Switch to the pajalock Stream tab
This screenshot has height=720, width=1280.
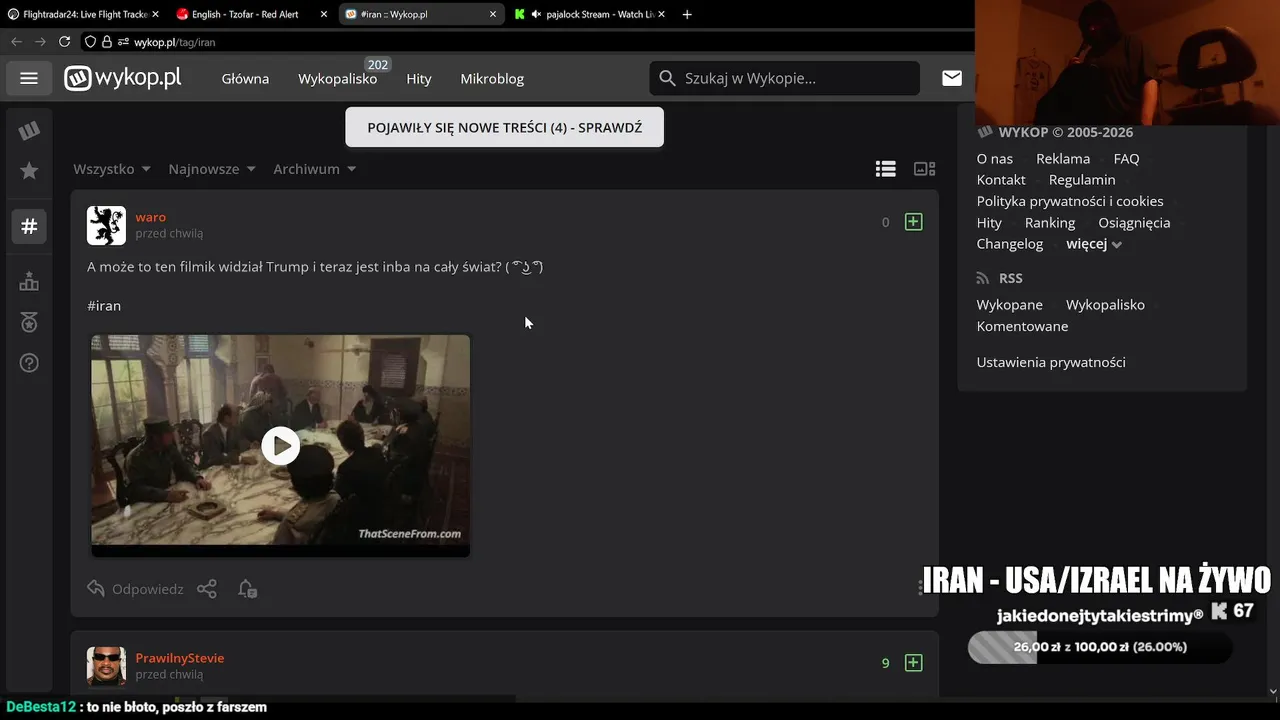(x=590, y=14)
